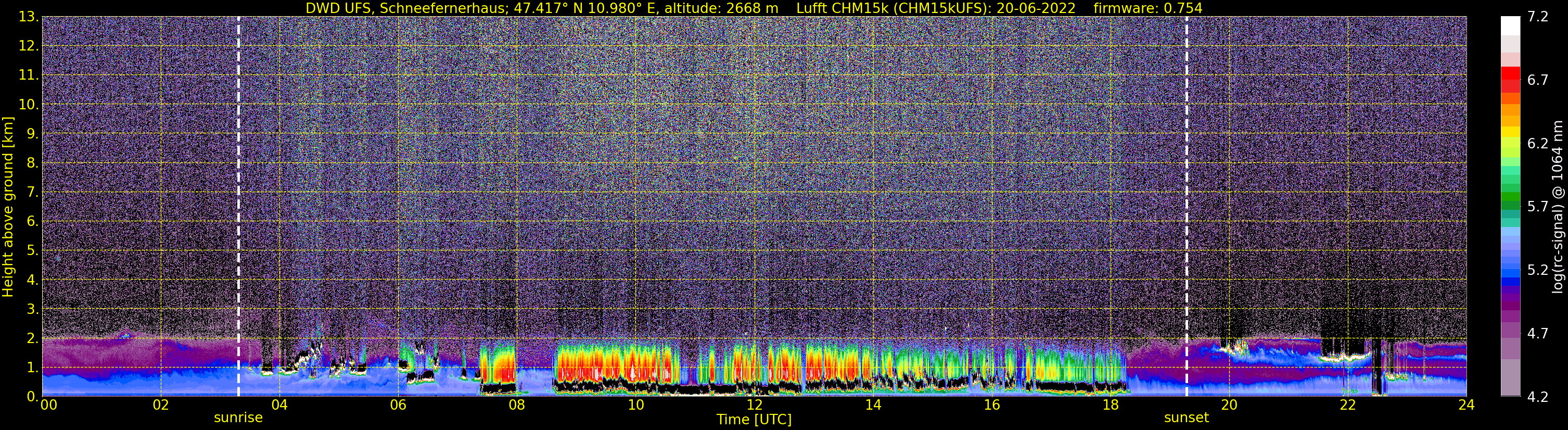1568x430 pixels.
Task: Click the white top segment of the colorbar
Action: (1510, 26)
